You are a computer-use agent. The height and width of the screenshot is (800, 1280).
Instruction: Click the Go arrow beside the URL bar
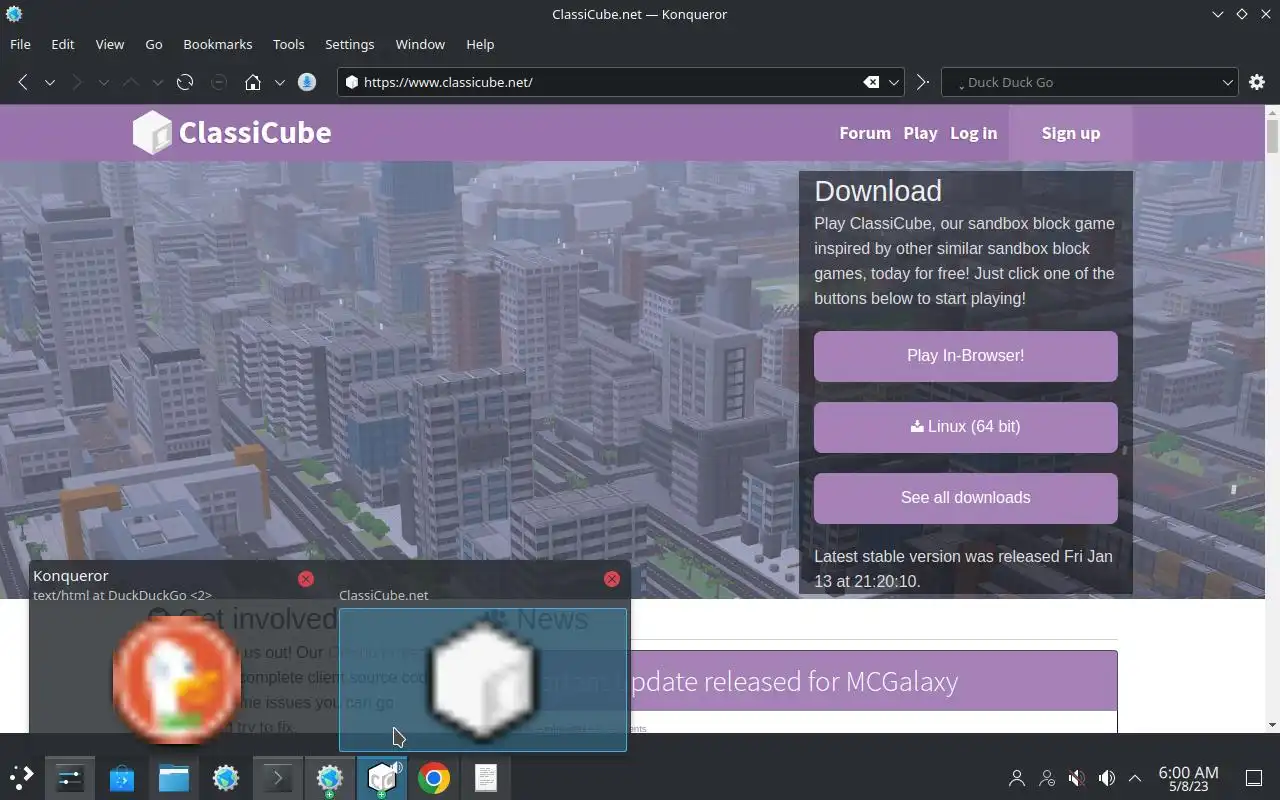923,82
